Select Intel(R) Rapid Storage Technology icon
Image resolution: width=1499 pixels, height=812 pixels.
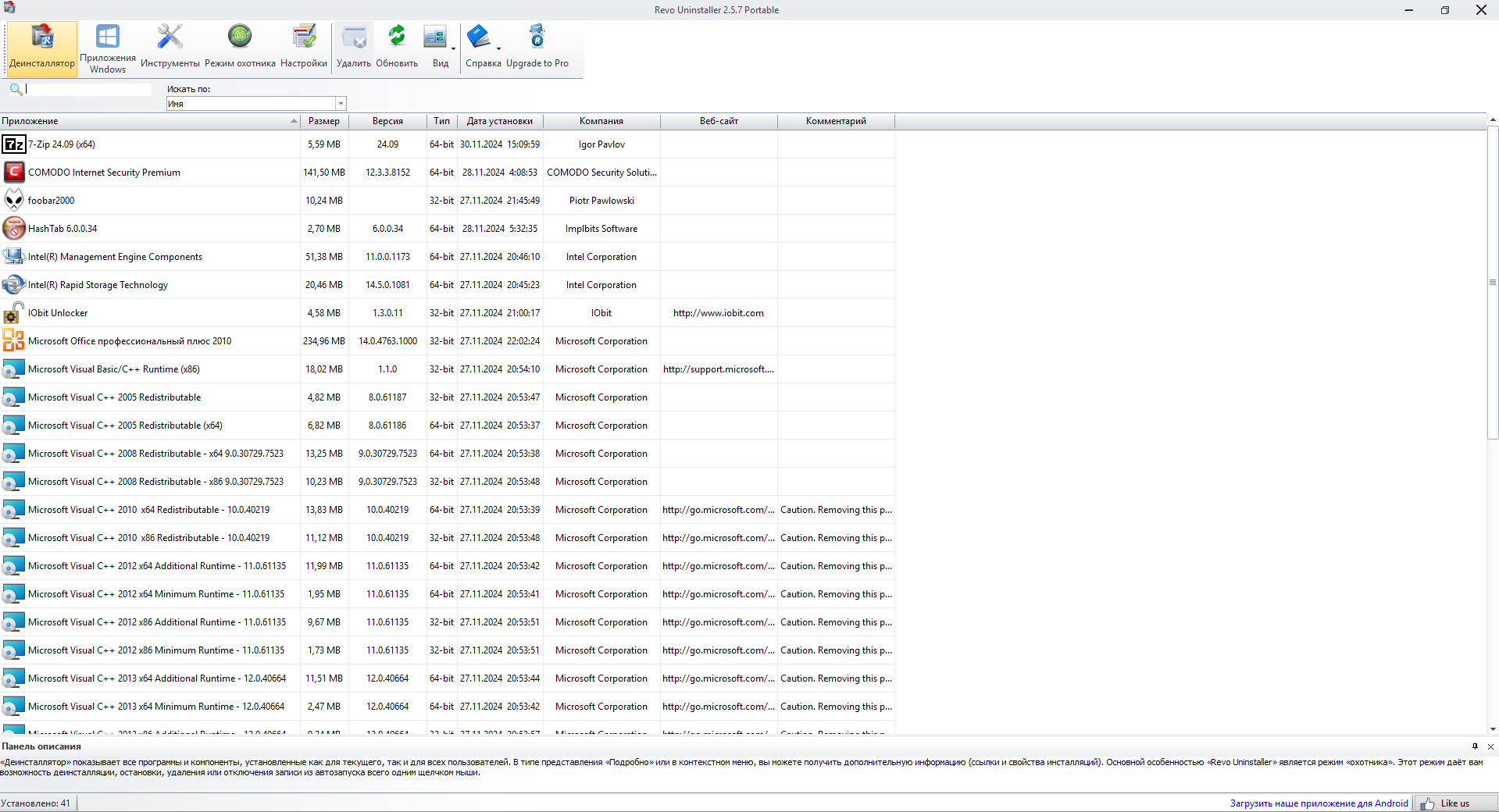14,285
